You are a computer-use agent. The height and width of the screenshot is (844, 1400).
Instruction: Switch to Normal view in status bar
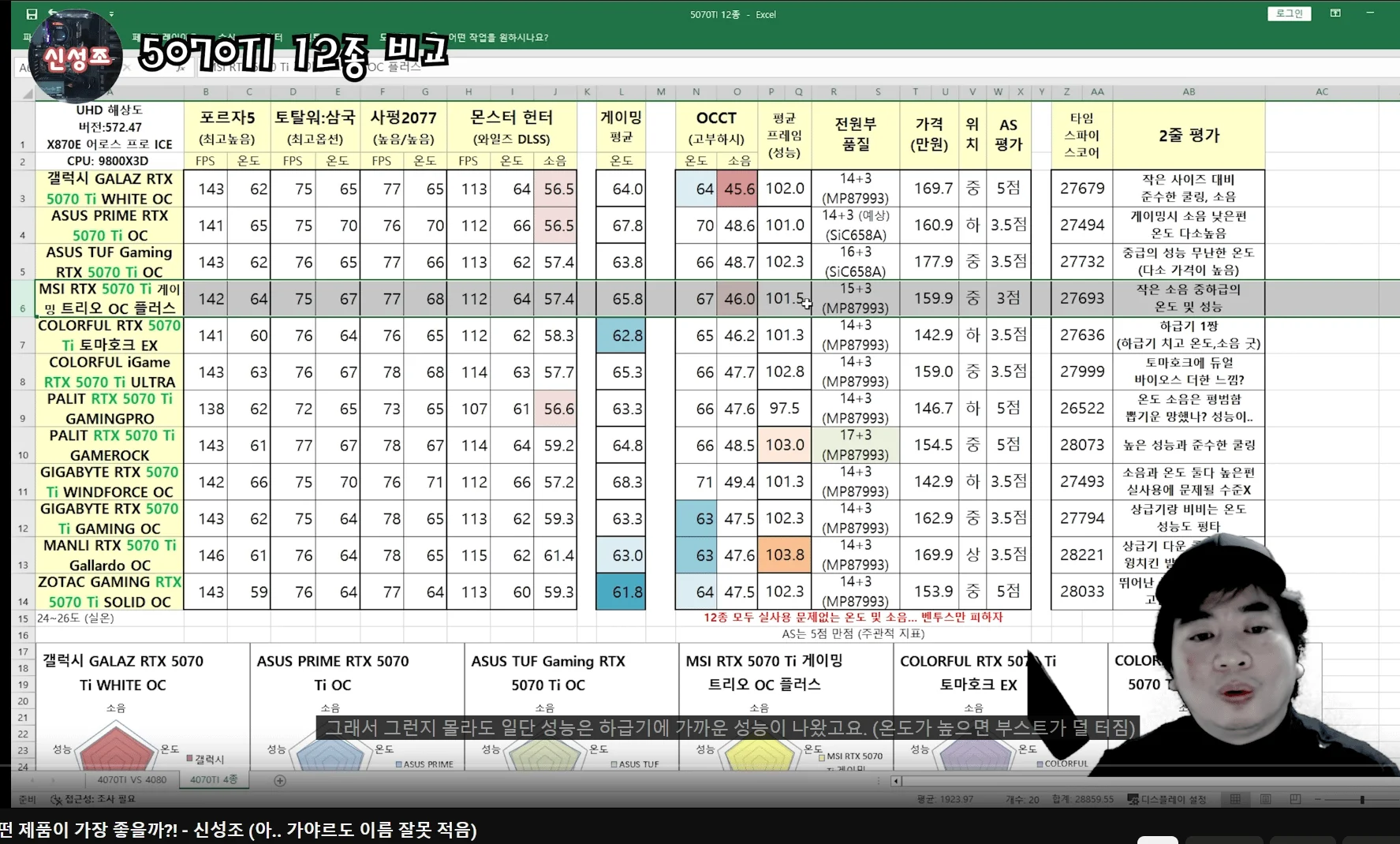(1235, 799)
